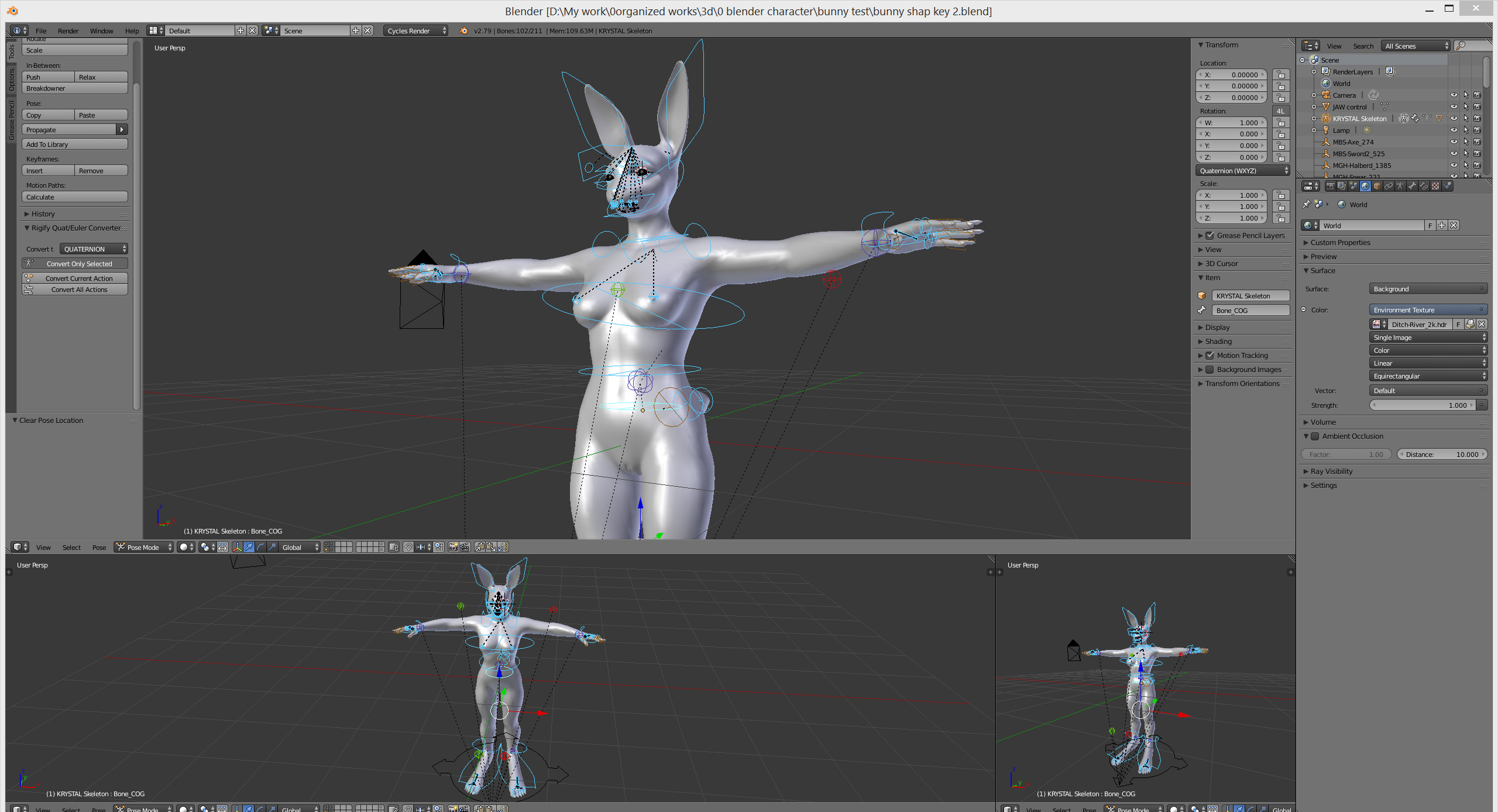Click the X to unlink World datablock

1454,225
